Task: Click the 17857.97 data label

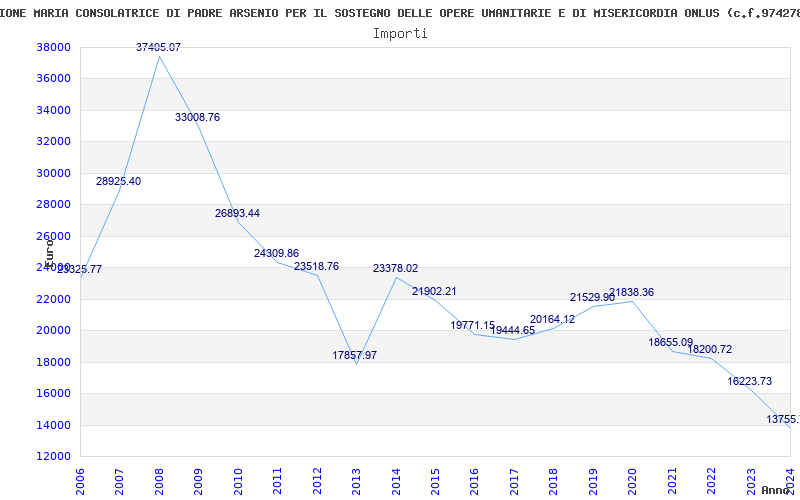Action: pos(355,355)
